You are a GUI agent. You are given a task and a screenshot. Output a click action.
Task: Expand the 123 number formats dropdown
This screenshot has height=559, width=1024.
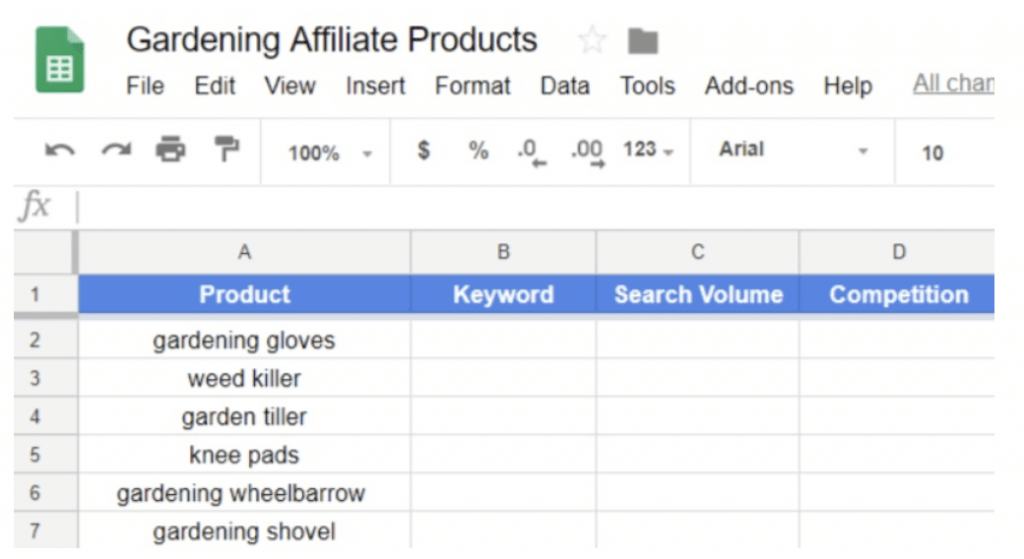point(648,152)
